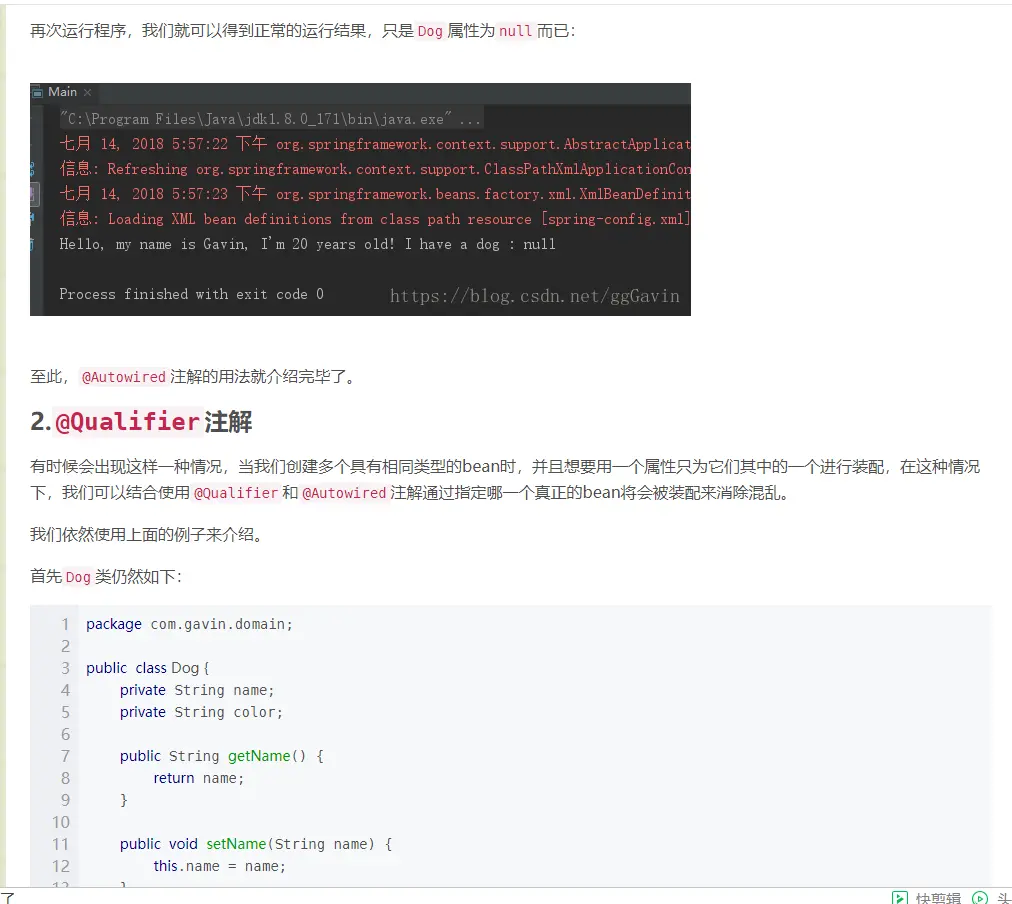This screenshot has width=1012, height=904.
Task: Click code line 'public void setName(String name) {'
Action: pyautogui.click(x=256, y=844)
